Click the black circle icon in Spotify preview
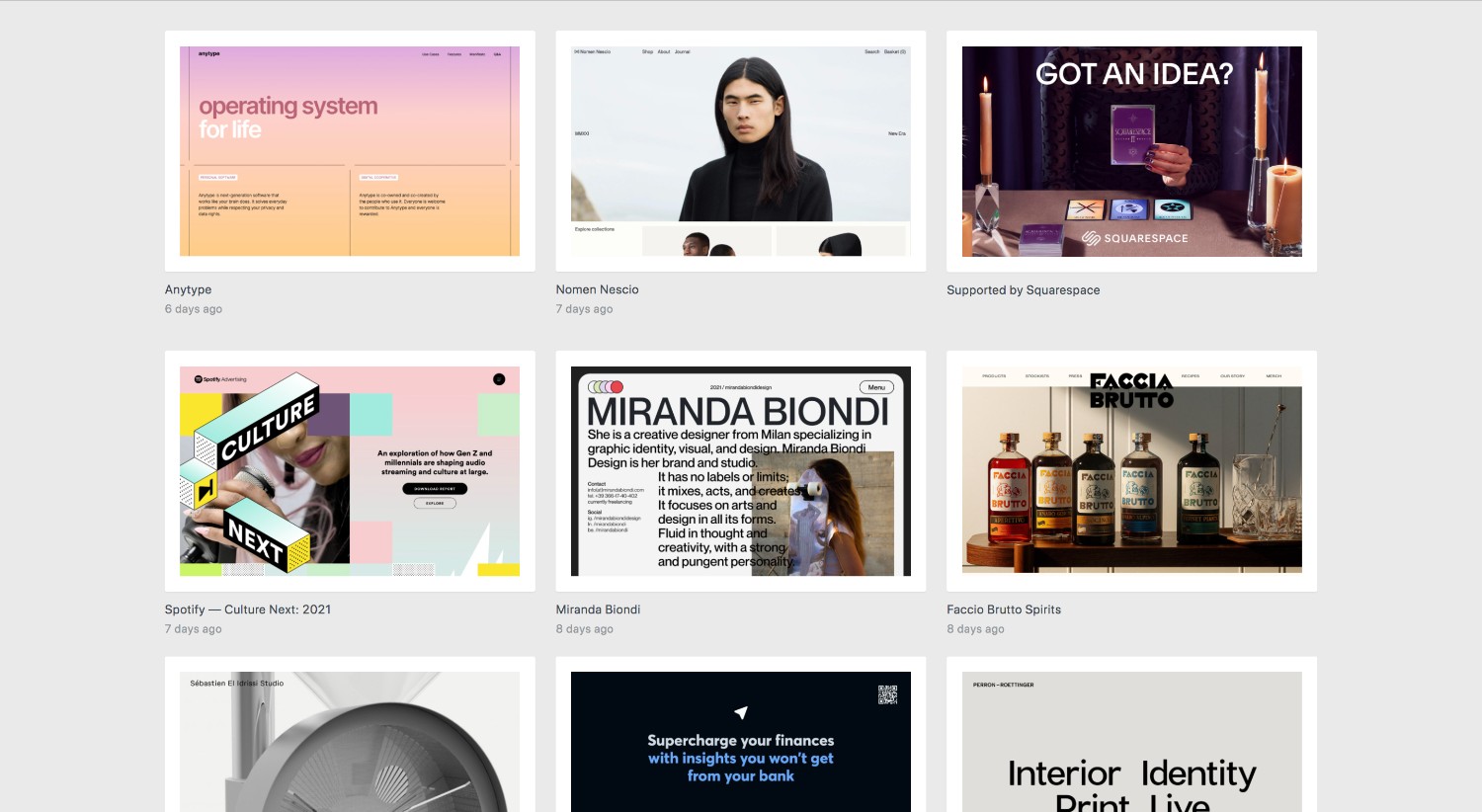The width and height of the screenshot is (1482, 812). (499, 379)
